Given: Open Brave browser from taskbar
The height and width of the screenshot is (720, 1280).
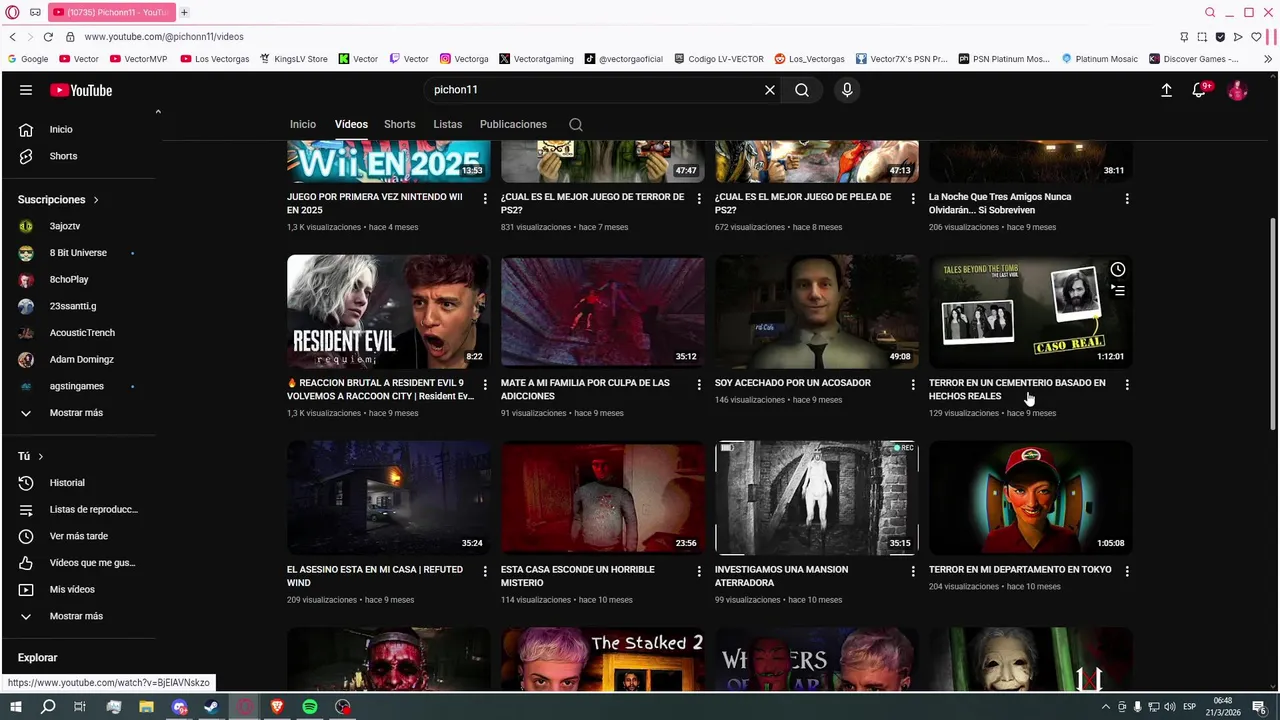Looking at the screenshot, I should pos(277,707).
